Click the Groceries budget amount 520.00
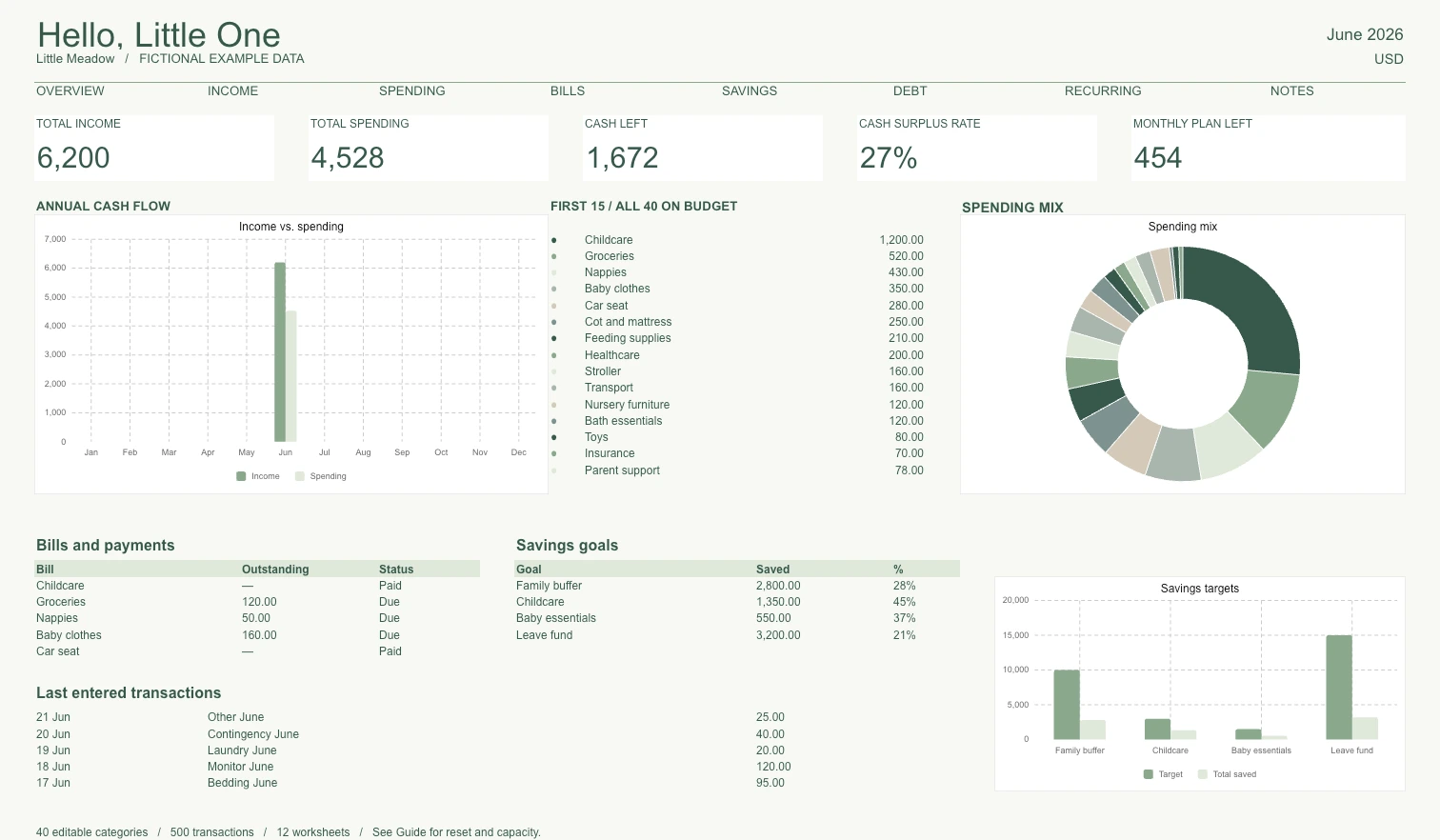This screenshot has height=840, width=1440. pyautogui.click(x=906, y=256)
